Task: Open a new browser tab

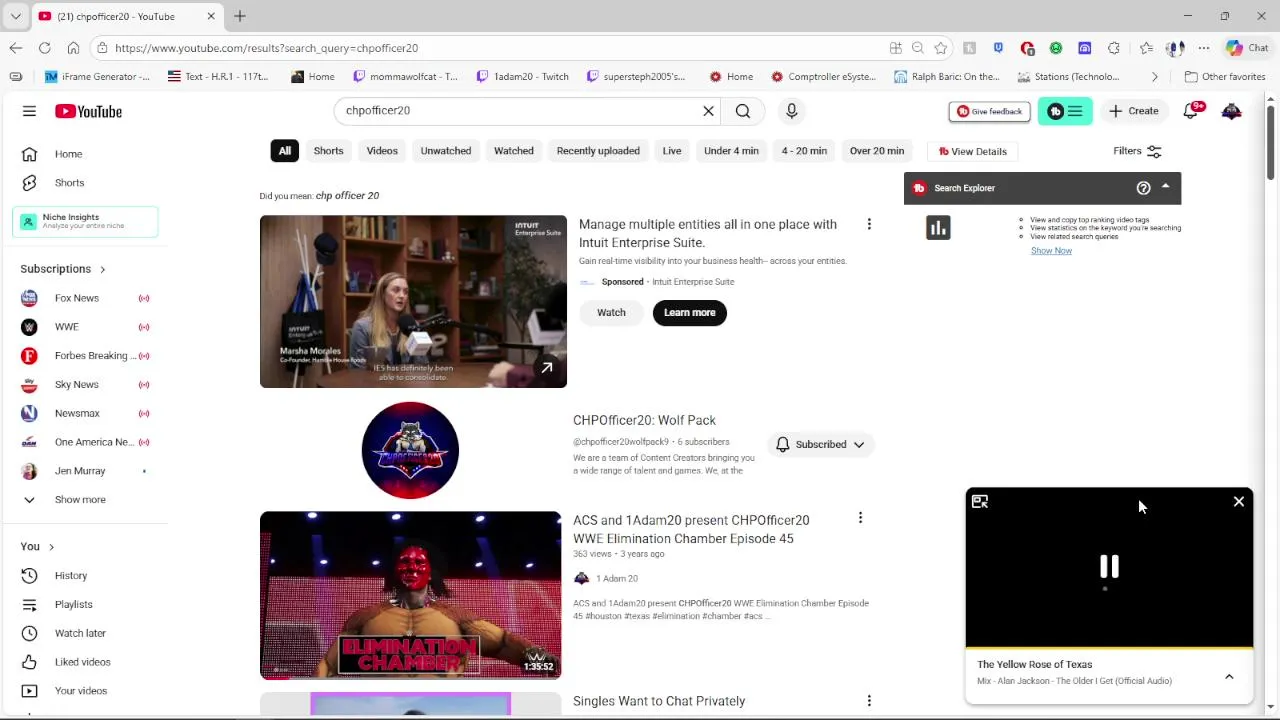Action: click(240, 16)
